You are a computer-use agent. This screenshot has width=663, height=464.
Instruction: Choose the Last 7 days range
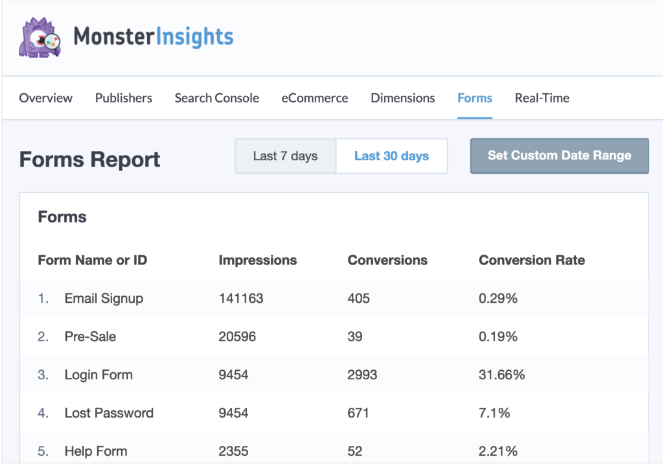point(286,156)
